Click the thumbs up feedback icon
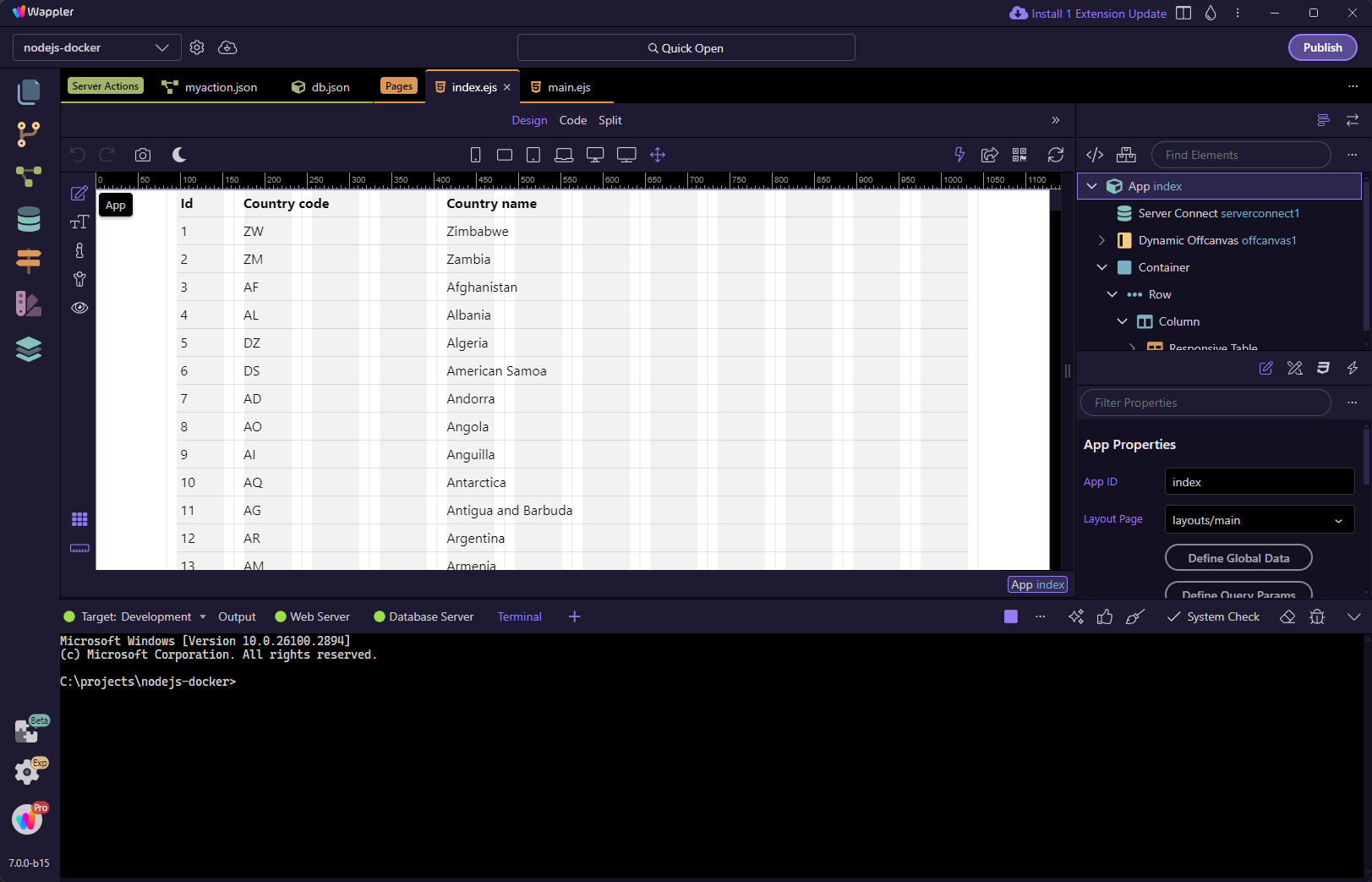The height and width of the screenshot is (882, 1372). tap(1105, 616)
